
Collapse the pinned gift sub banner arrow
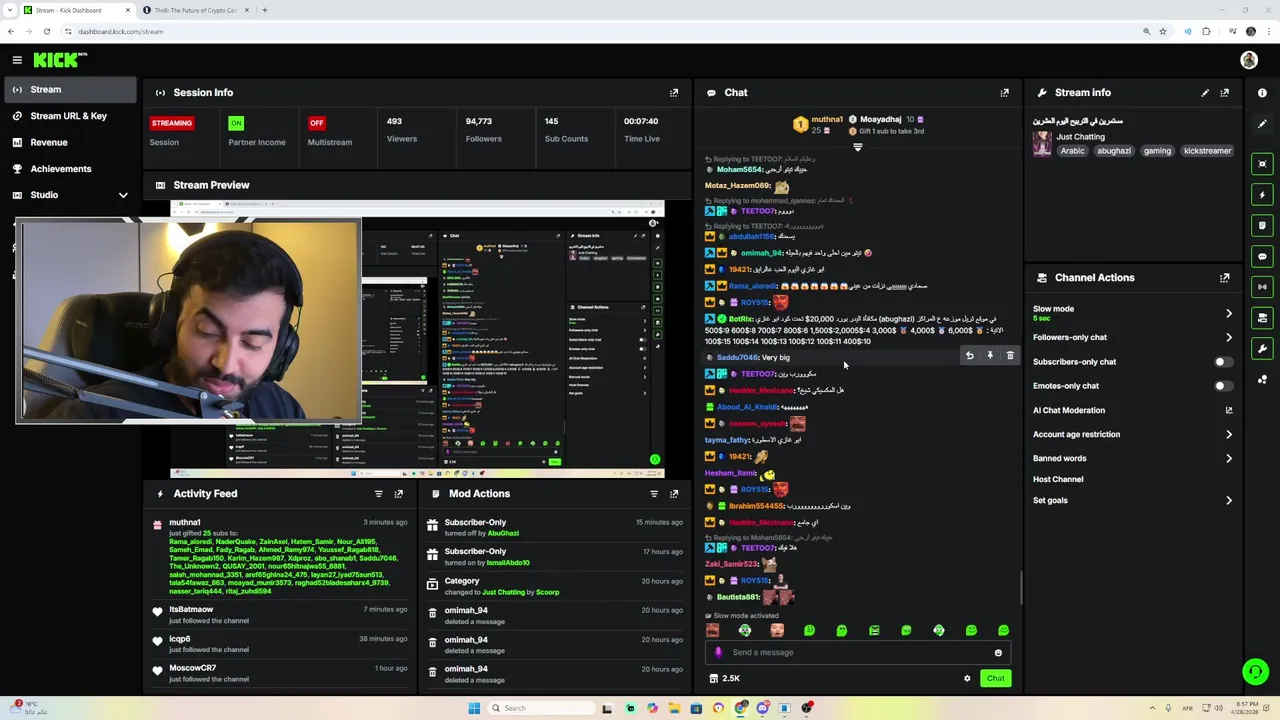[857, 147]
